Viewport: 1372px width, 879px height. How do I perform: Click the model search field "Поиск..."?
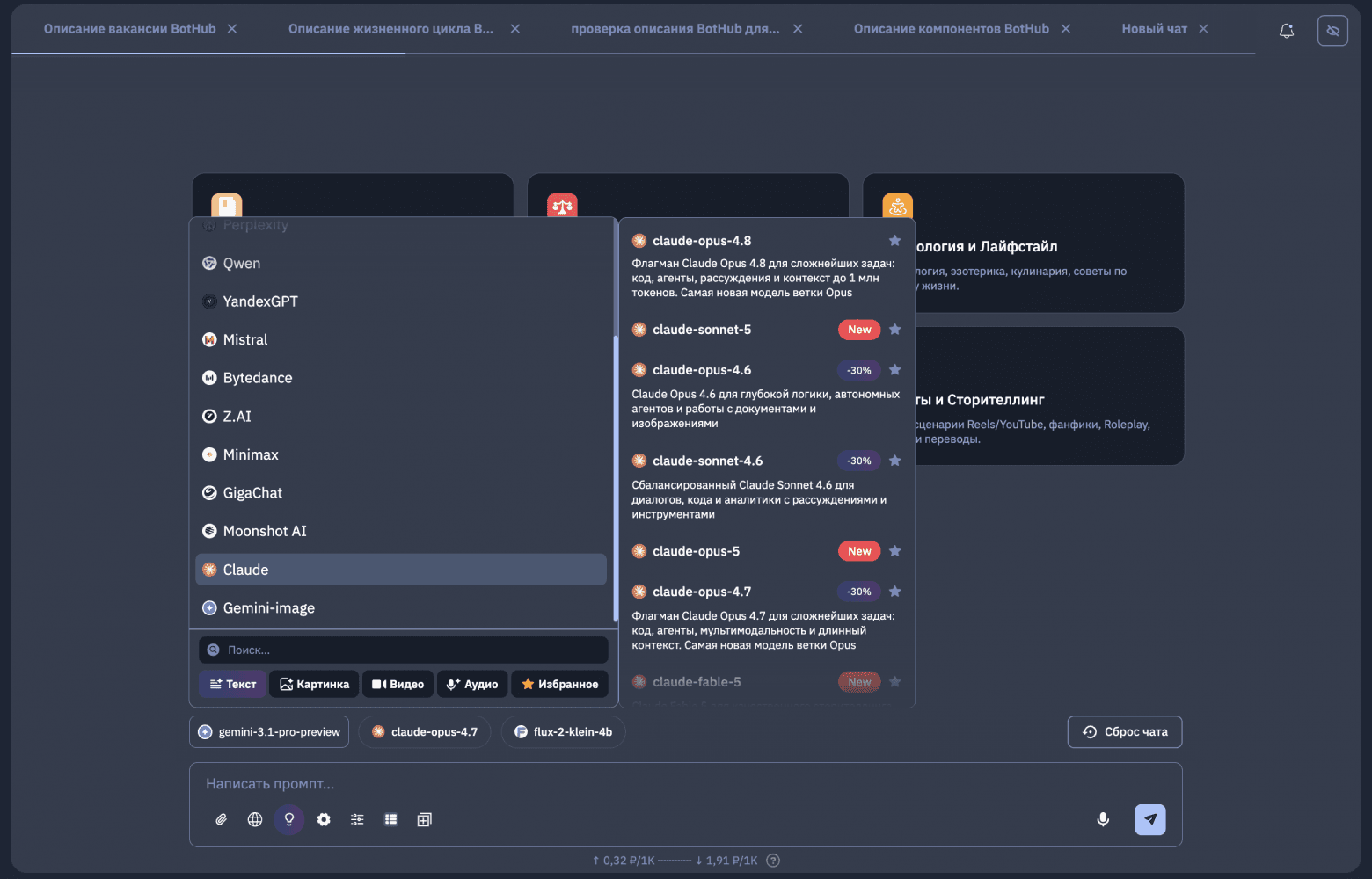click(404, 650)
